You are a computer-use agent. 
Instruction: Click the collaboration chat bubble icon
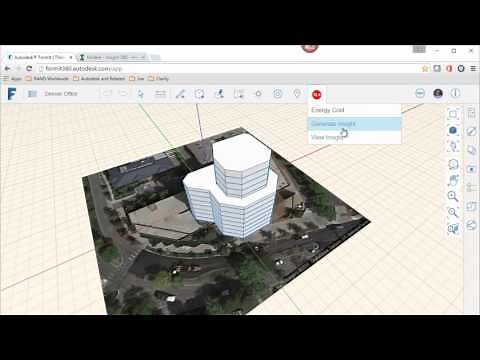click(x=420, y=93)
